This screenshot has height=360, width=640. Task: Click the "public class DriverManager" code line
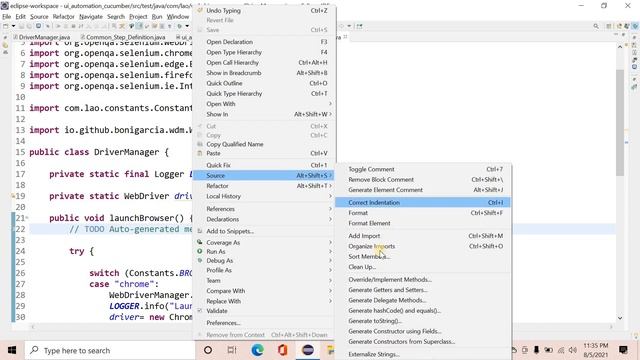(x=99, y=152)
